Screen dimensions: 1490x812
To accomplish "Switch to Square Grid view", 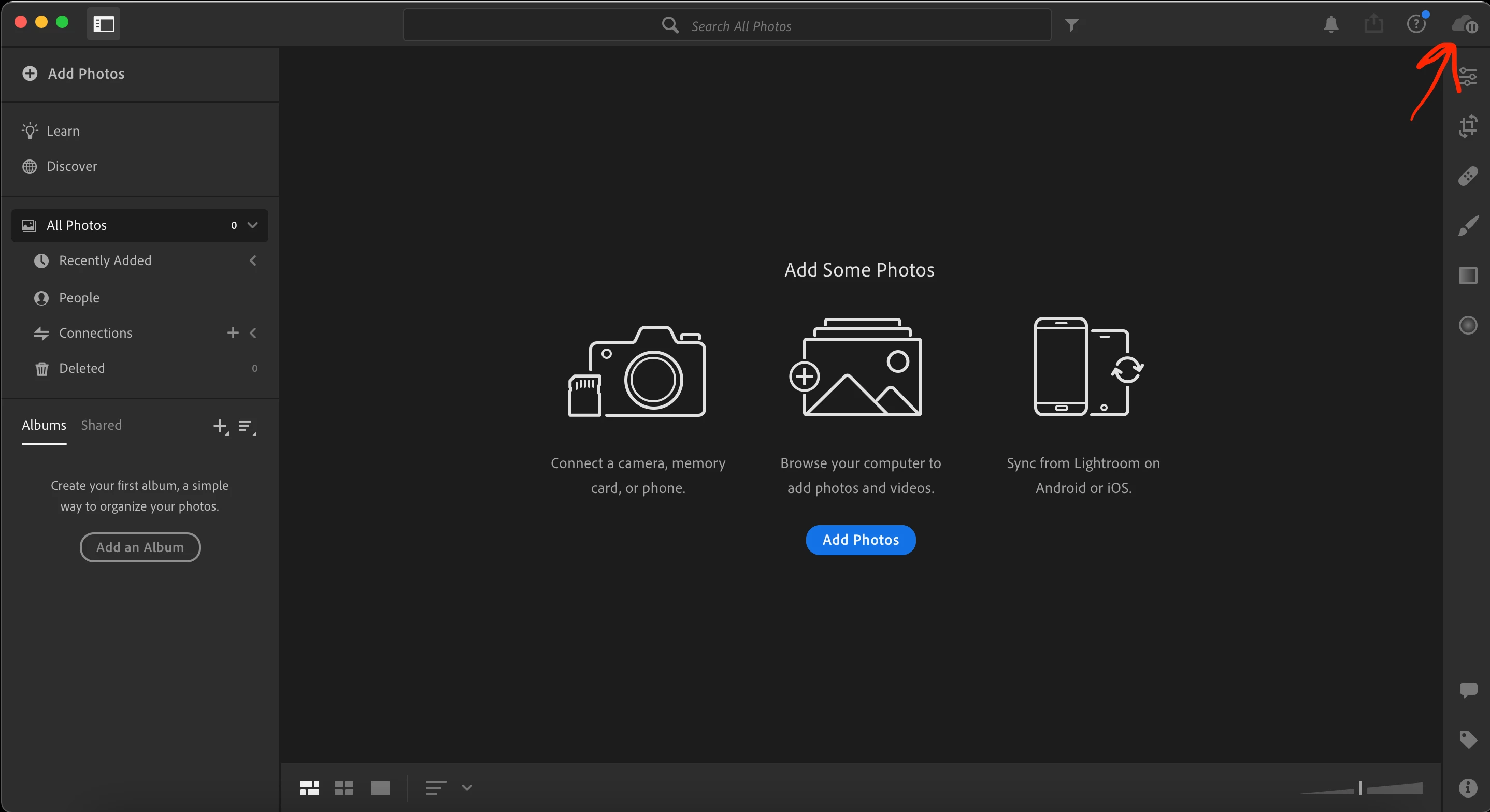I will [x=344, y=788].
